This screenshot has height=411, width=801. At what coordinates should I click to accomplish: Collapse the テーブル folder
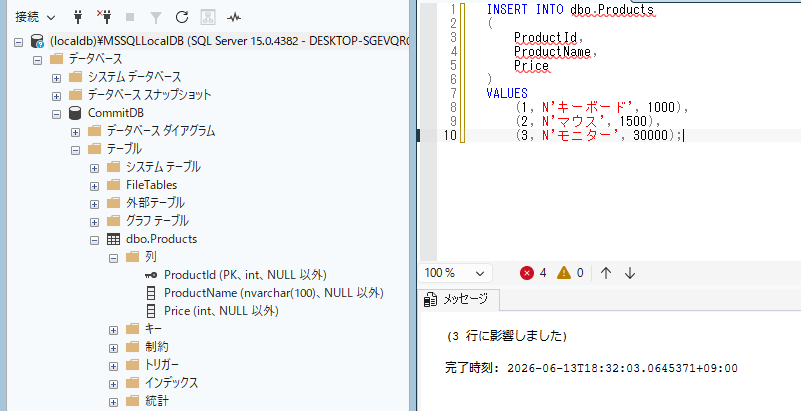point(76,150)
